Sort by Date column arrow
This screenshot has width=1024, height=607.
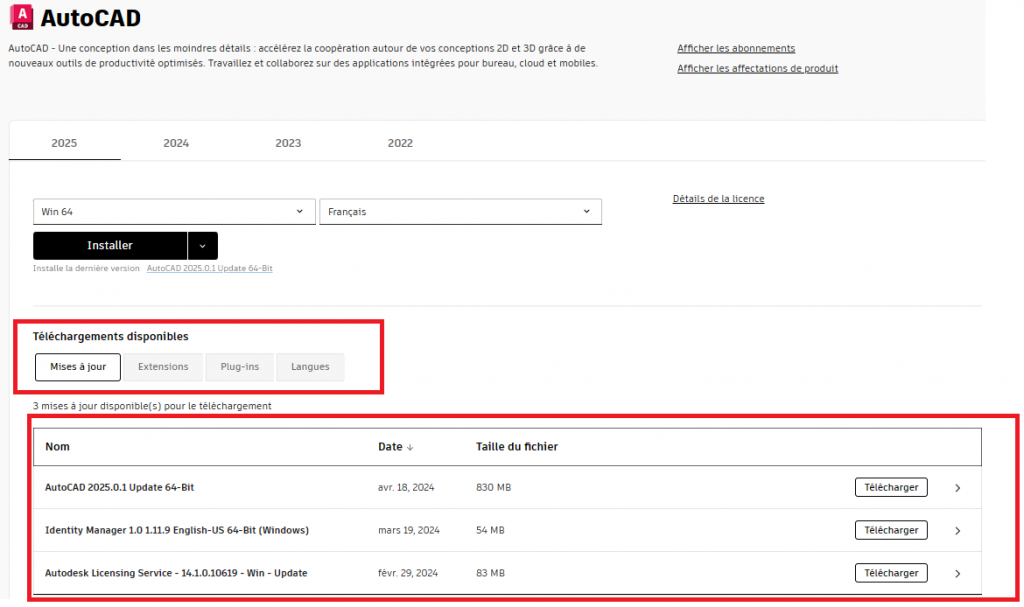(410, 447)
